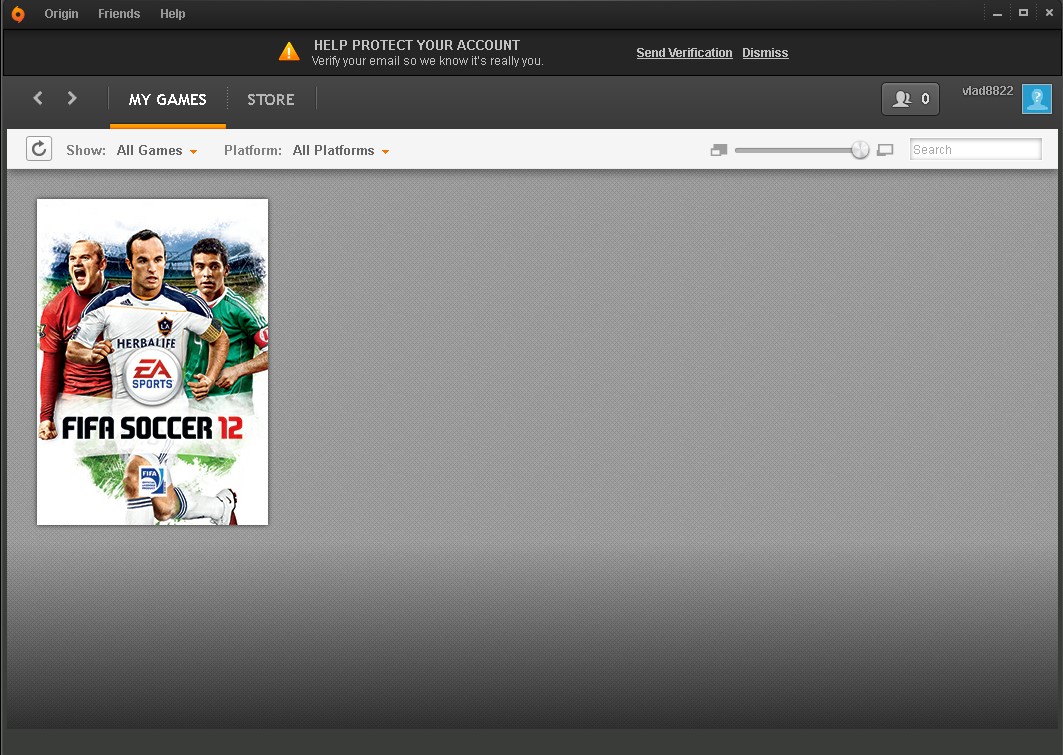
Task: Open friends list button showing 0
Action: coord(910,99)
